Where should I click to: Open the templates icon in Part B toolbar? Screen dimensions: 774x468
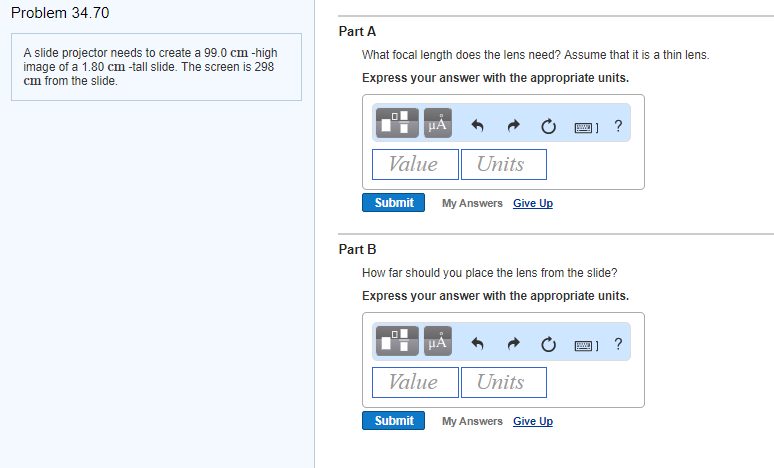397,341
